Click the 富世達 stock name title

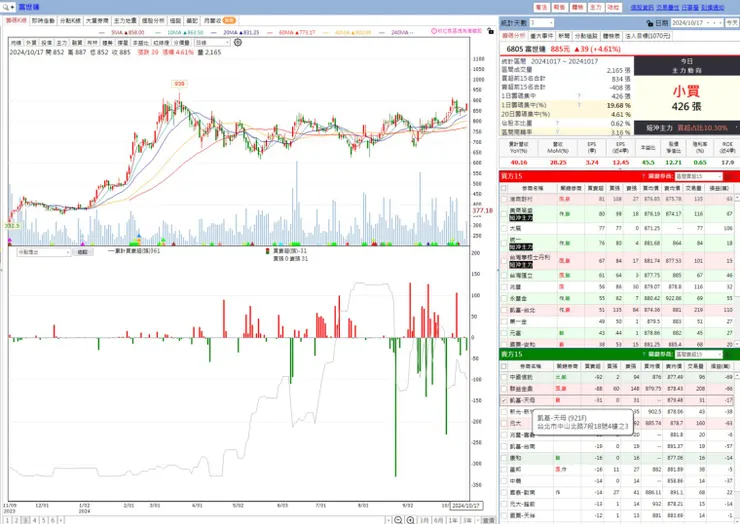pos(29,7)
